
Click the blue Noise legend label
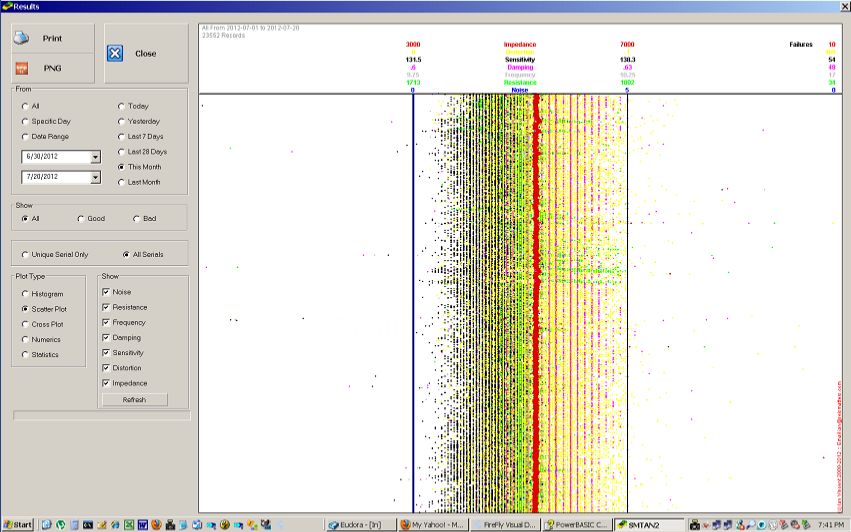click(519, 90)
